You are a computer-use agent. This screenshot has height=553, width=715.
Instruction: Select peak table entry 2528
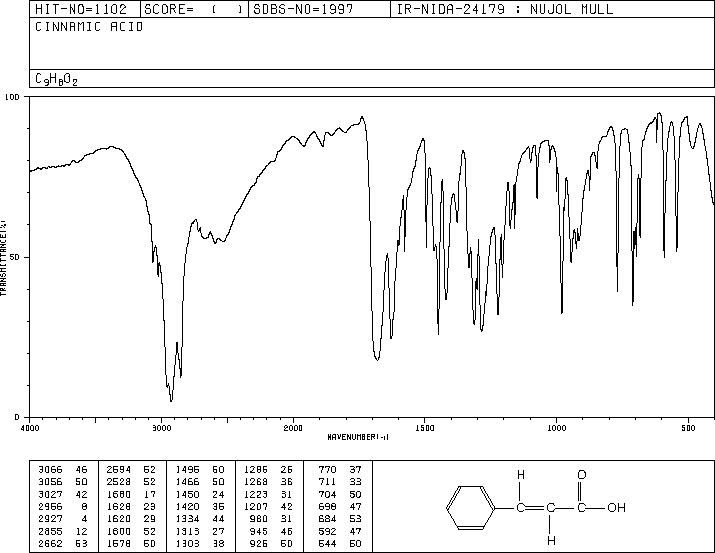click(x=119, y=481)
